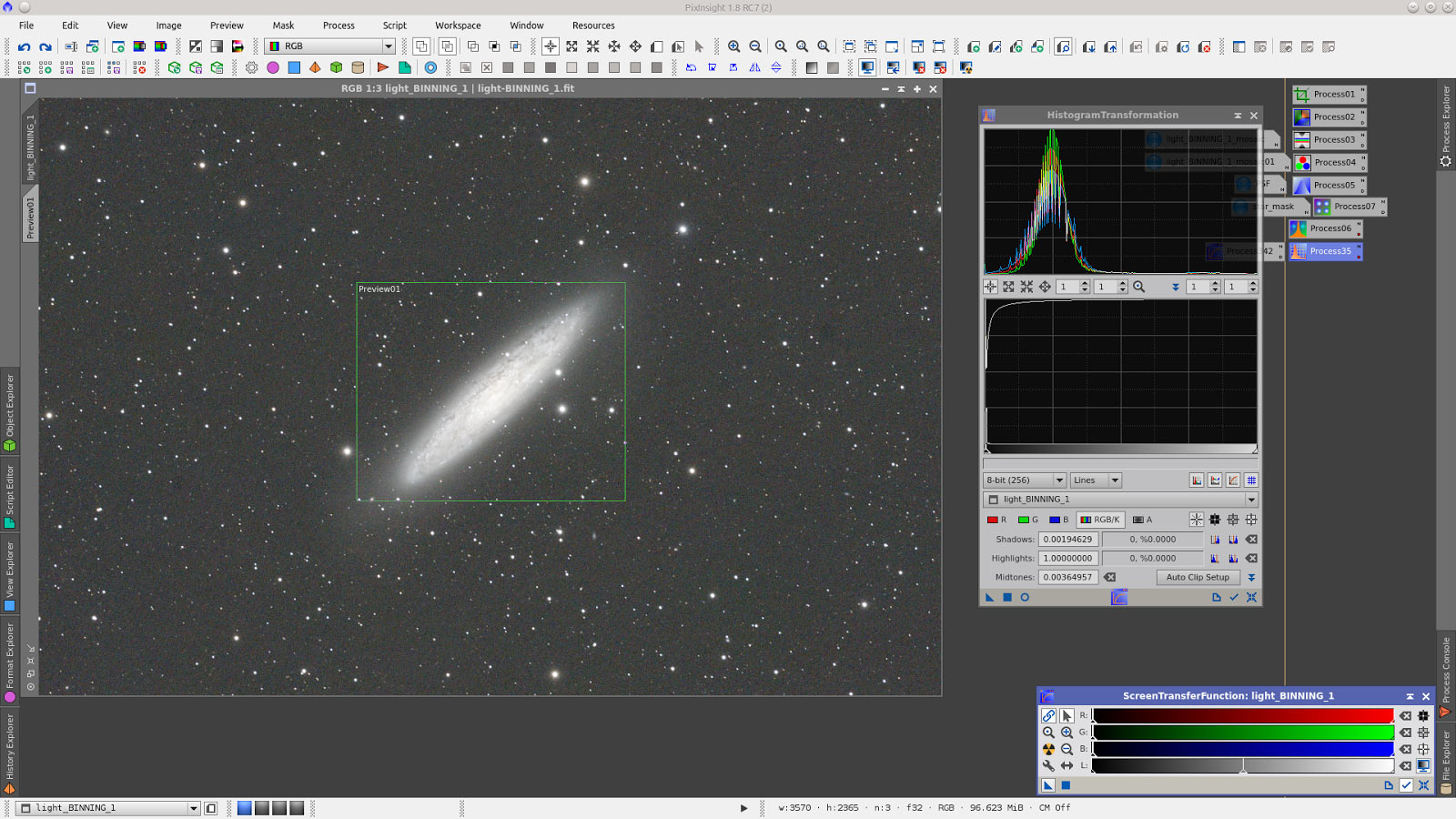Expand the light_BINNING_1 view selector dropdown
Screen dimensions: 1456x819
coord(1251,499)
